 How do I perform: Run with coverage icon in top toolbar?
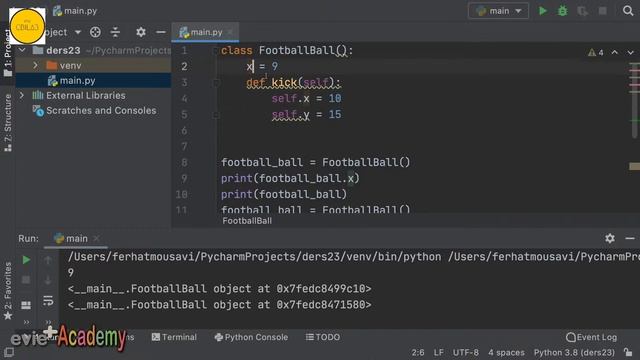(582, 11)
